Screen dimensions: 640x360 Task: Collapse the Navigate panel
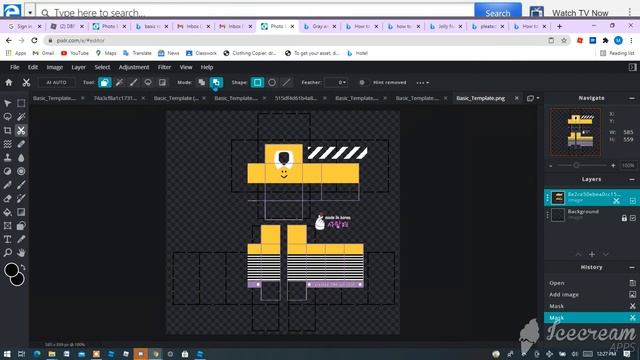coord(632,98)
